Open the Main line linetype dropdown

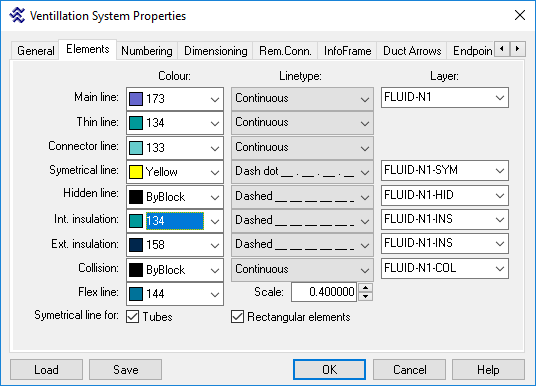[302, 99]
